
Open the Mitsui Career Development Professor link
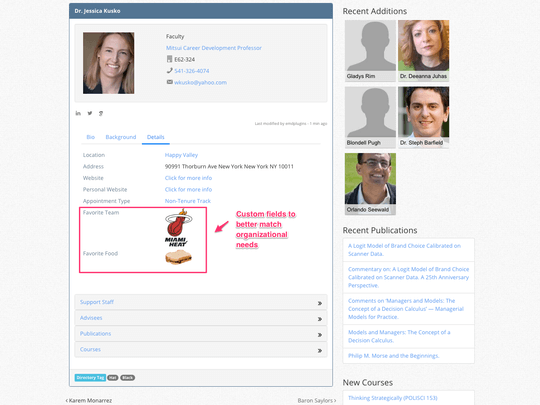pos(214,48)
